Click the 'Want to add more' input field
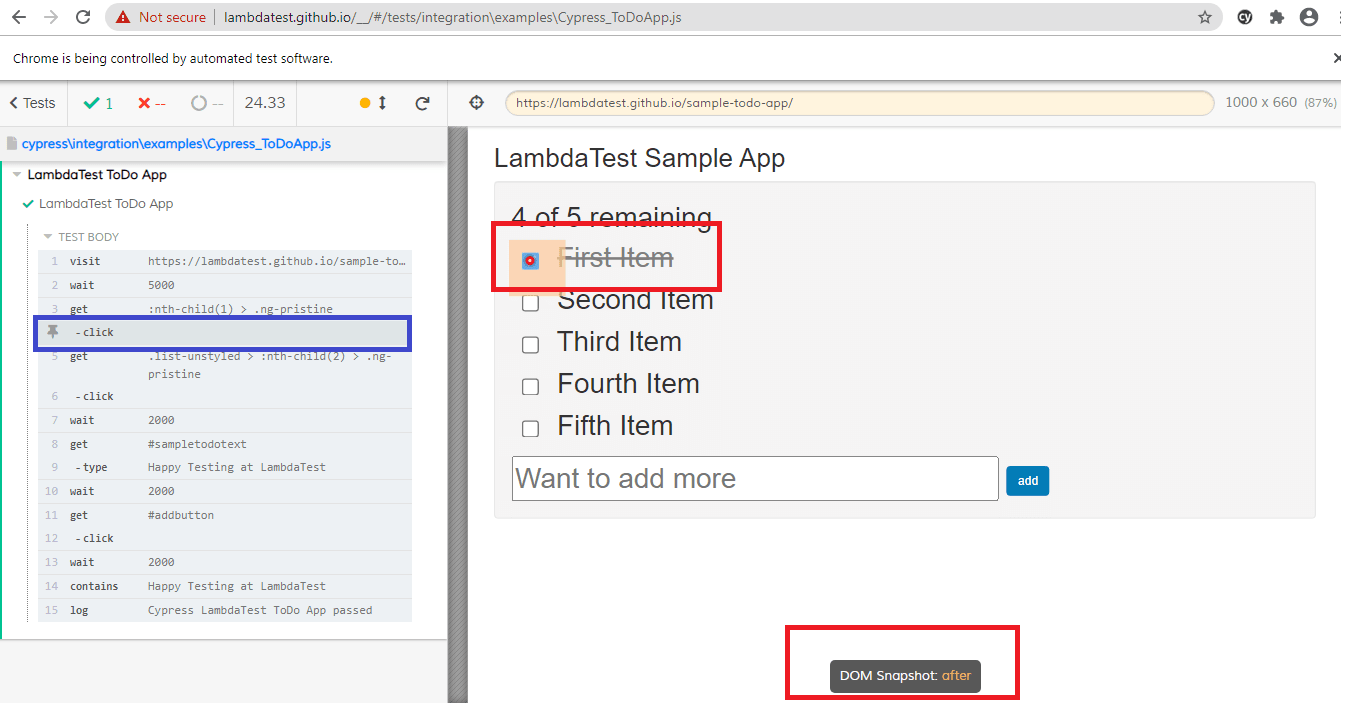Image resolution: width=1366 pixels, height=703 pixels. pos(754,479)
